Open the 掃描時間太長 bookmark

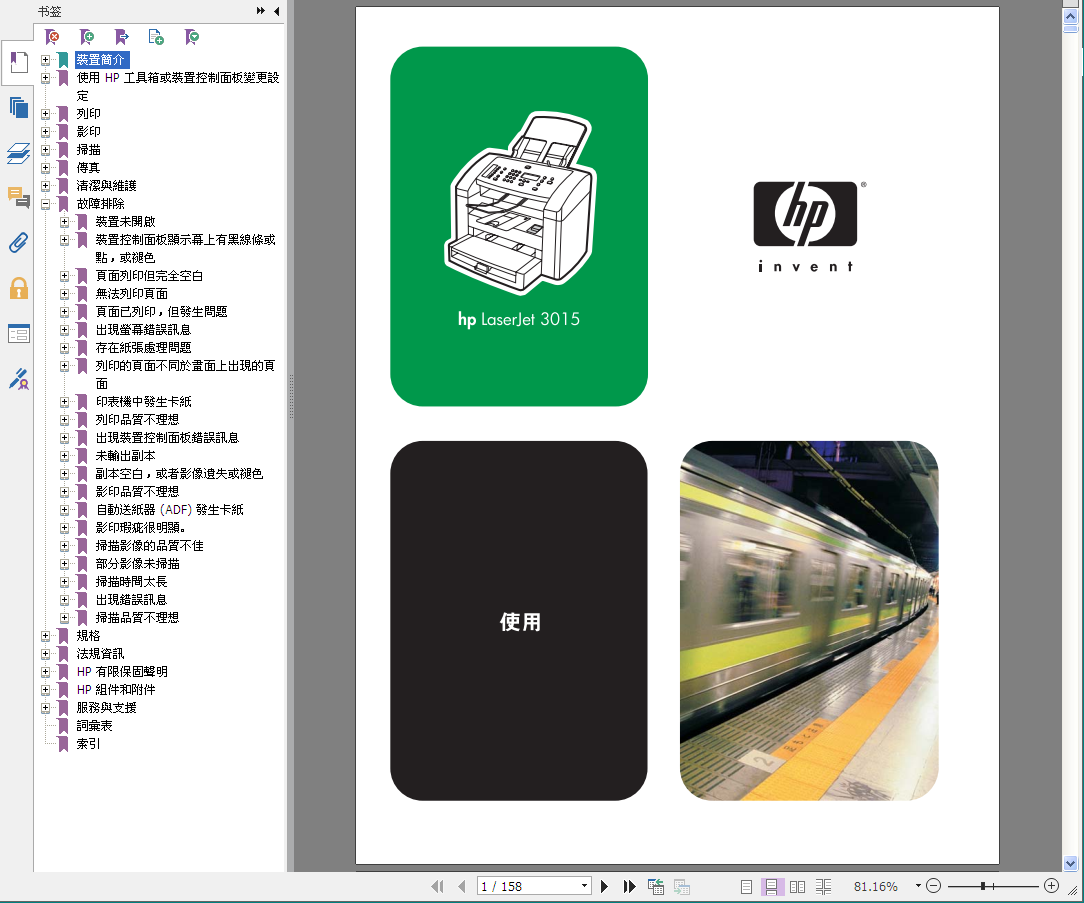coord(131,581)
